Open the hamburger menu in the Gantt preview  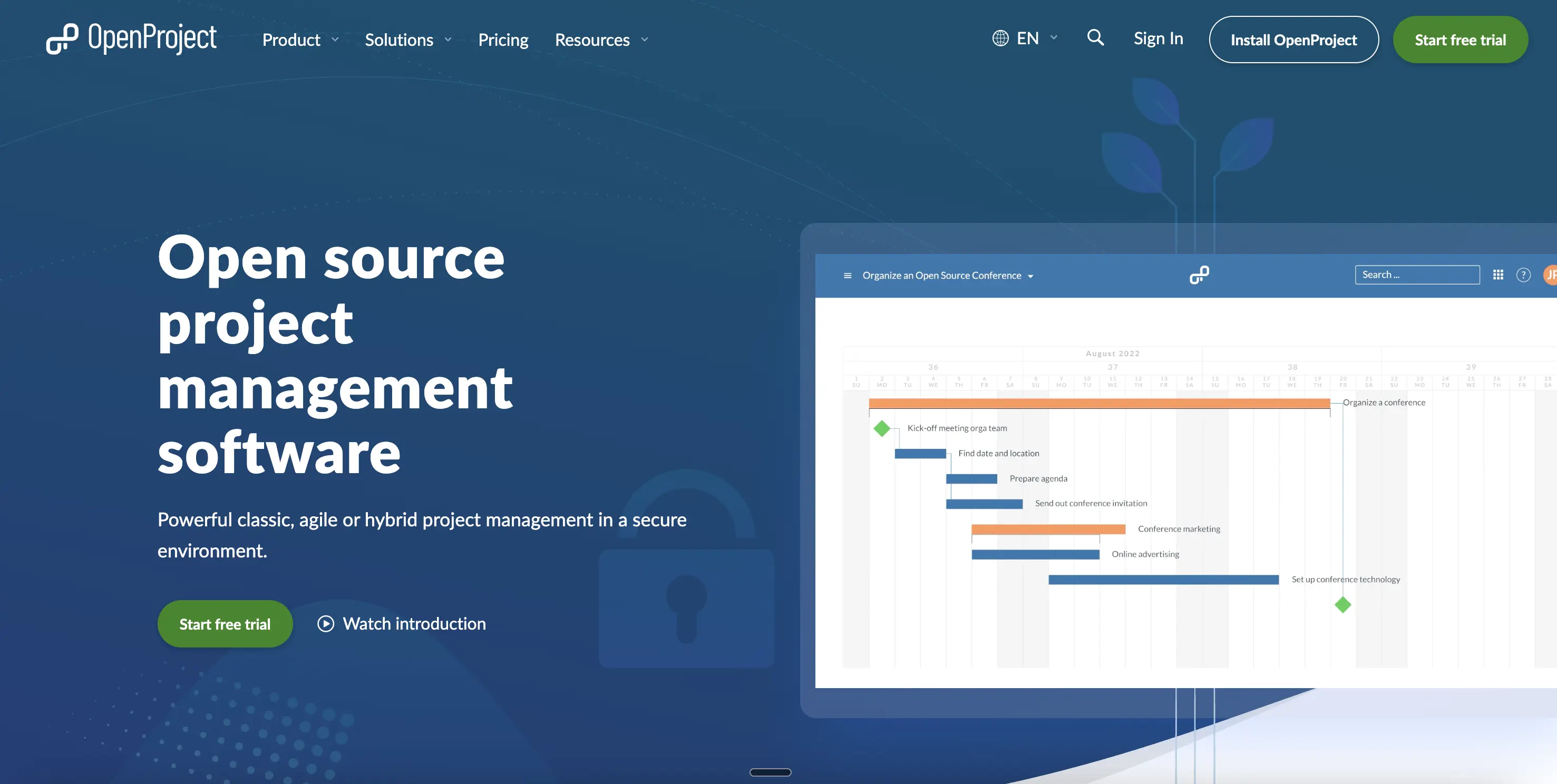pyautogui.click(x=848, y=276)
